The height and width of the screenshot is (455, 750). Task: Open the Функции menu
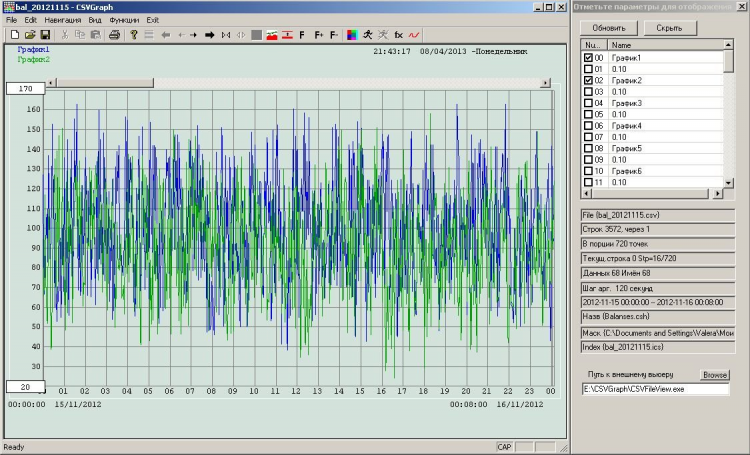click(125, 20)
